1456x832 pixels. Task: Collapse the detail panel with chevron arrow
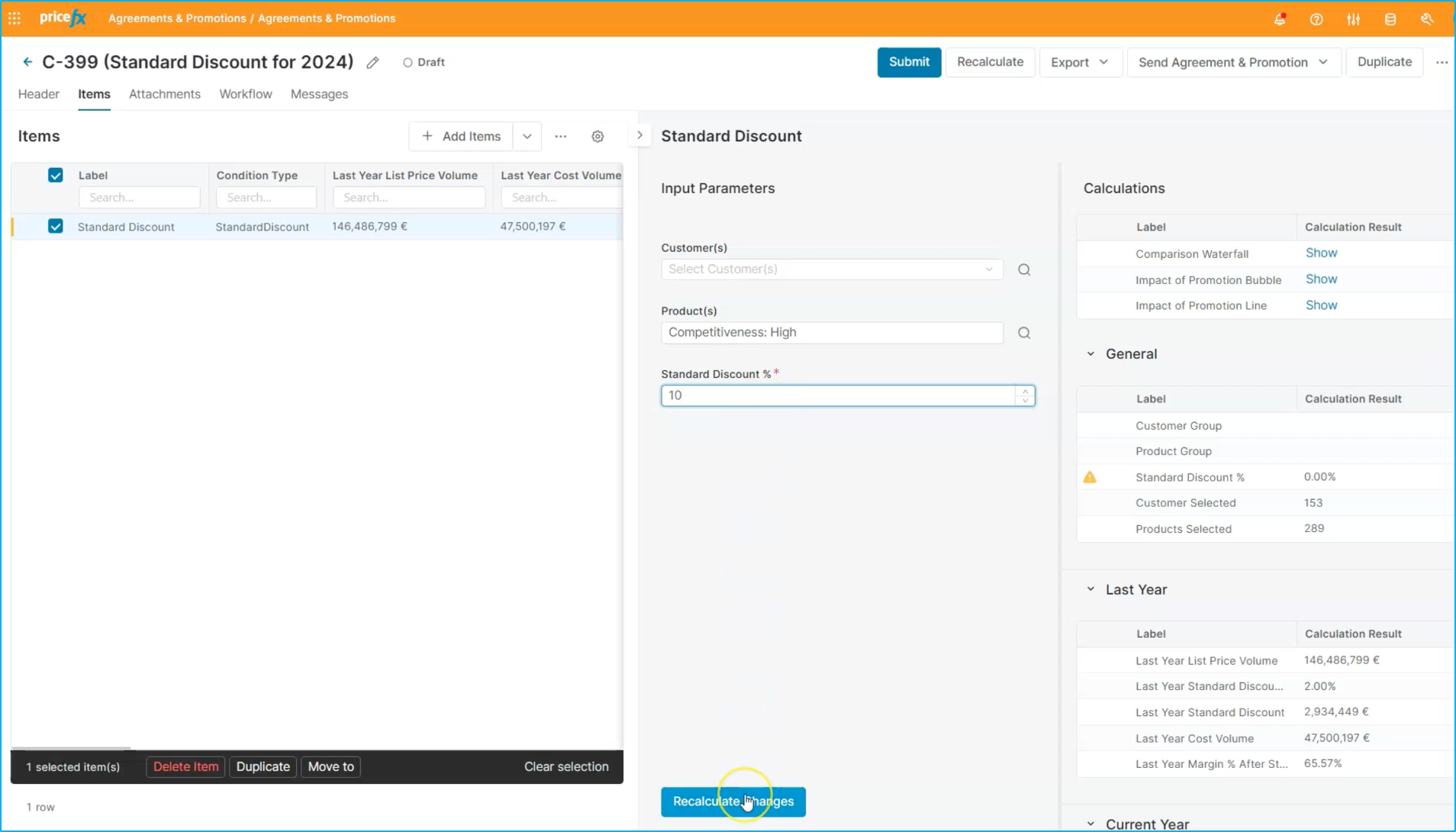(639, 135)
